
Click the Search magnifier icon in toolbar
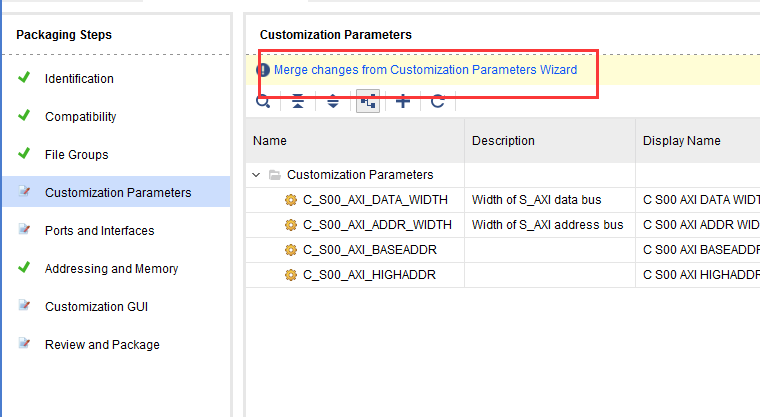point(263,101)
